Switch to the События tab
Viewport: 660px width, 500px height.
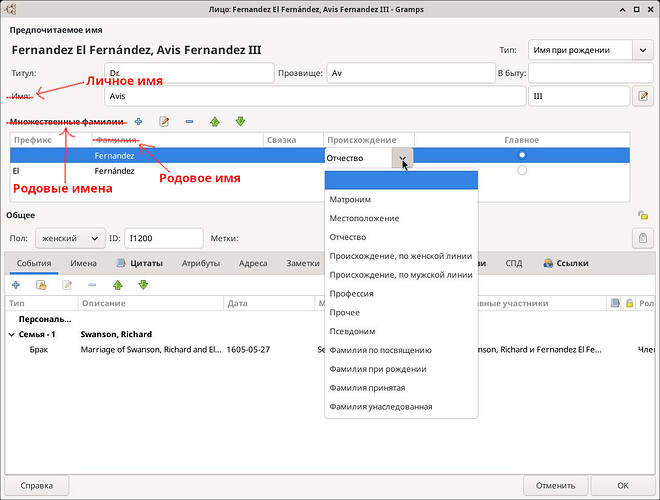click(34, 263)
